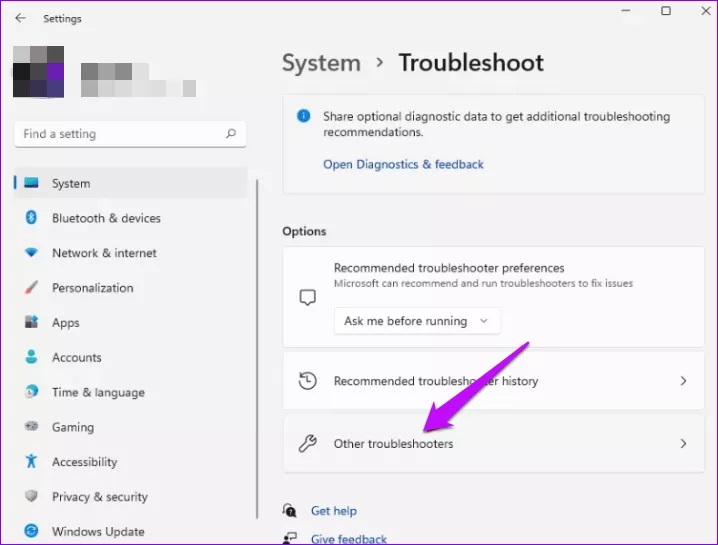Open Windows Update page
The height and width of the screenshot is (545, 718).
click(x=131, y=531)
